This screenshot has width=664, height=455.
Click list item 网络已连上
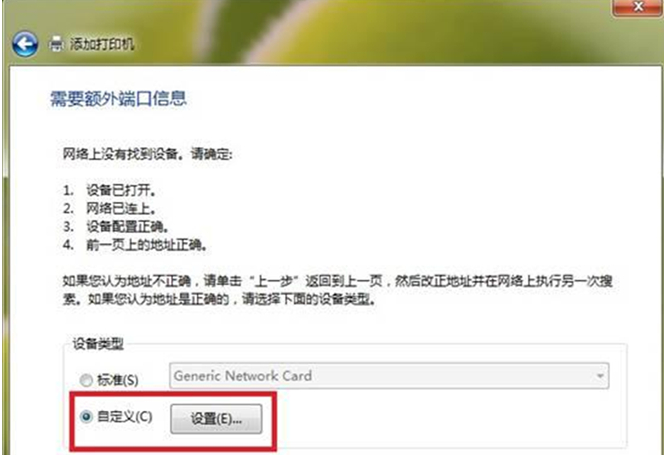pyautogui.click(x=121, y=208)
